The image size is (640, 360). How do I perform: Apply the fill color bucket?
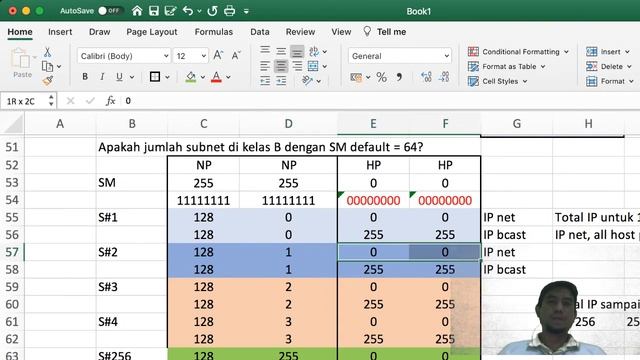[191, 77]
